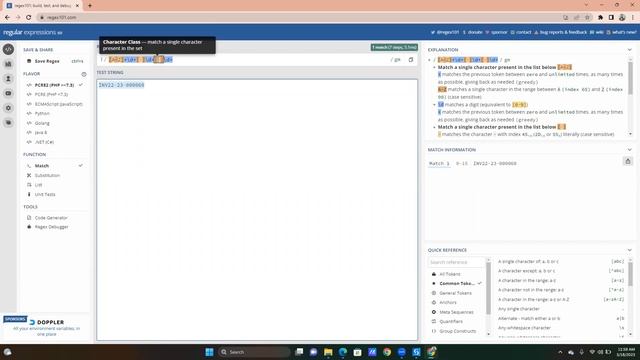
Task: Open the contact link in header
Action: pyautogui.click(x=521, y=32)
